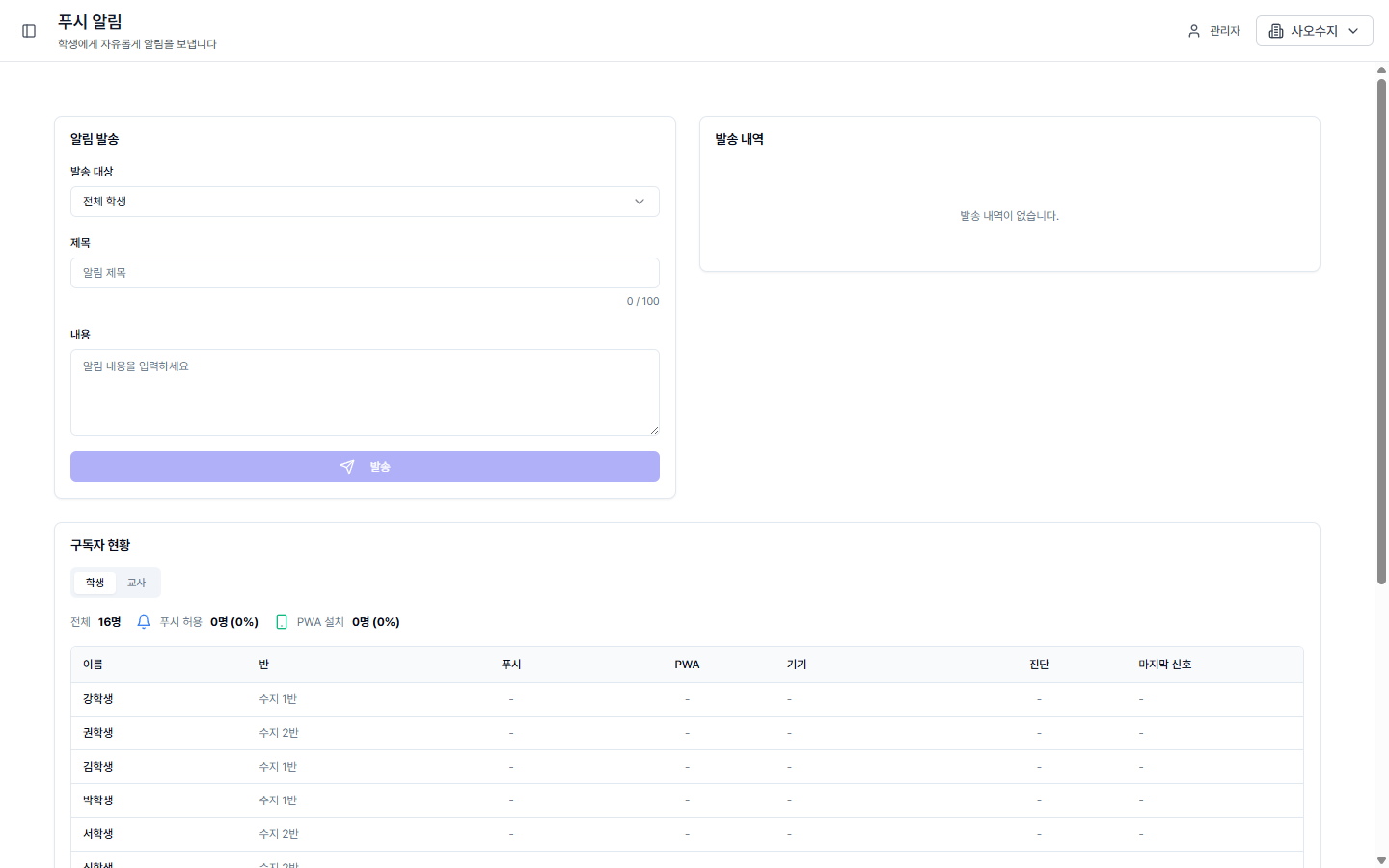The width and height of the screenshot is (1389, 868).
Task: Click 수지 1반 in 박학생 row
Action: 278,800
